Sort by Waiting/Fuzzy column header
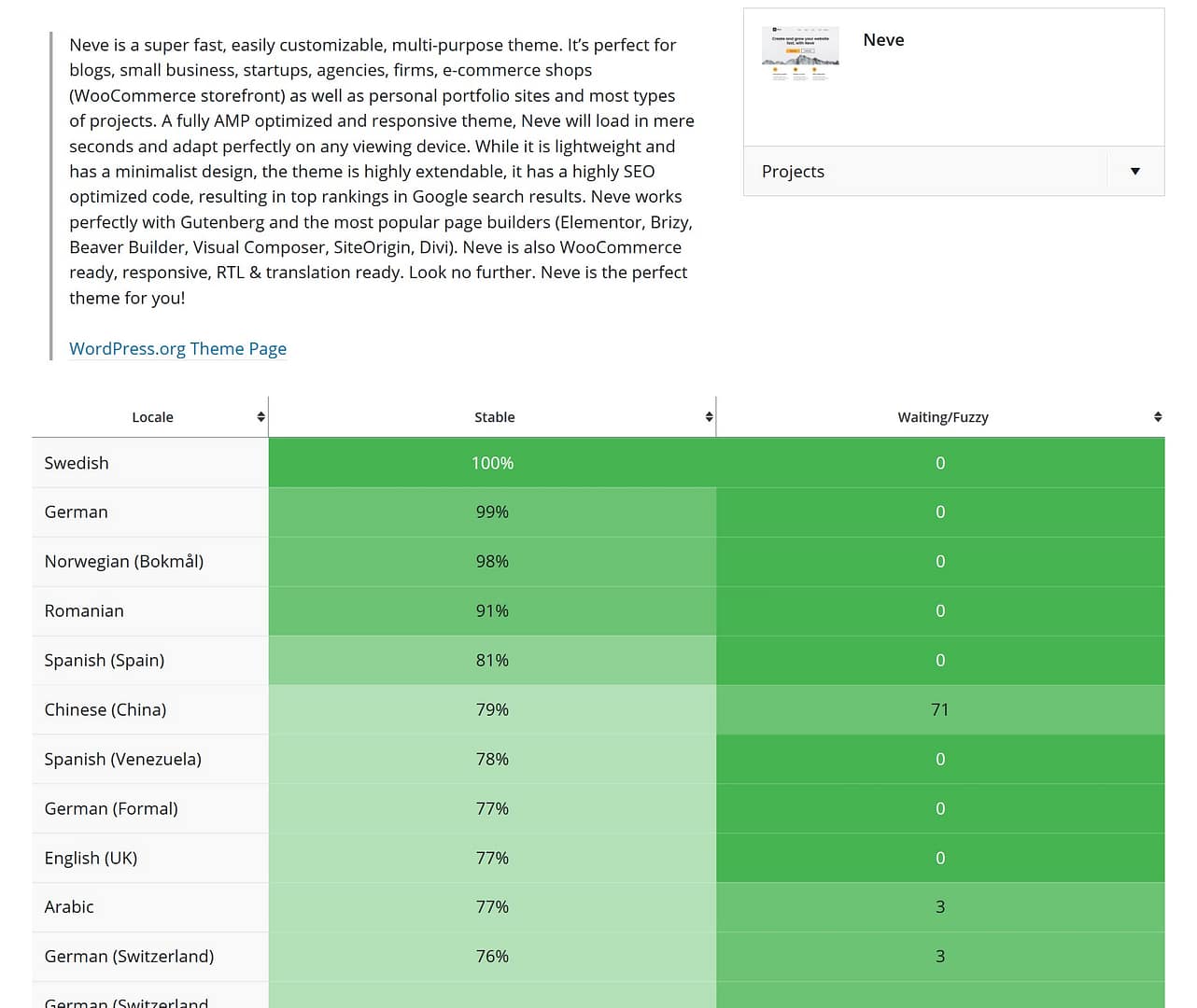The width and height of the screenshot is (1197, 1008). [942, 417]
